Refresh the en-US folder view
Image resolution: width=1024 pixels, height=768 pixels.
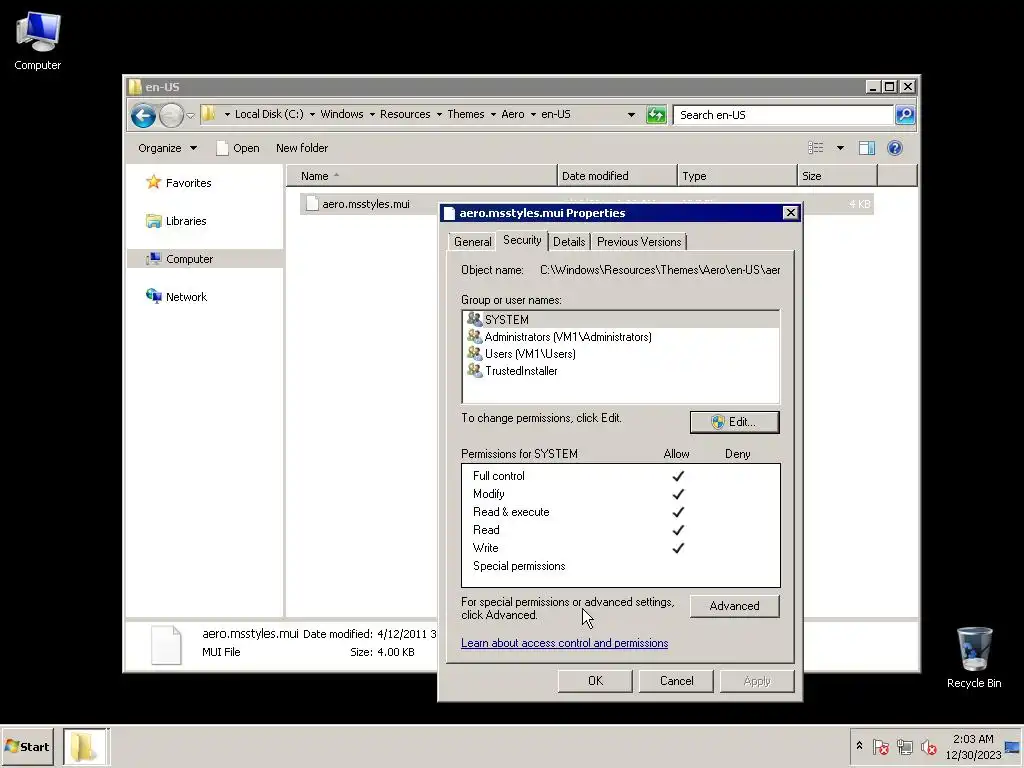(656, 115)
